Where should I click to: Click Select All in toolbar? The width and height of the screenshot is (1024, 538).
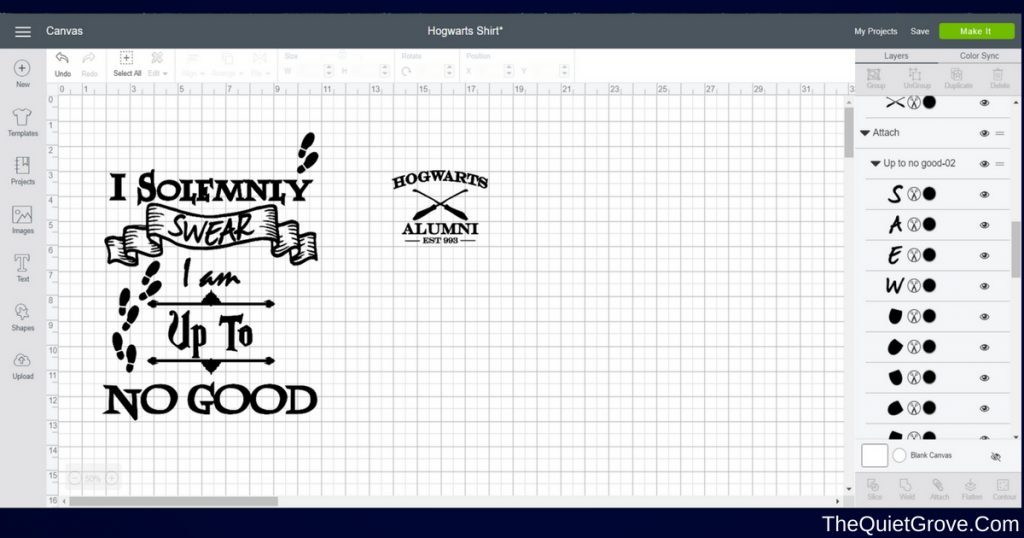pos(127,64)
